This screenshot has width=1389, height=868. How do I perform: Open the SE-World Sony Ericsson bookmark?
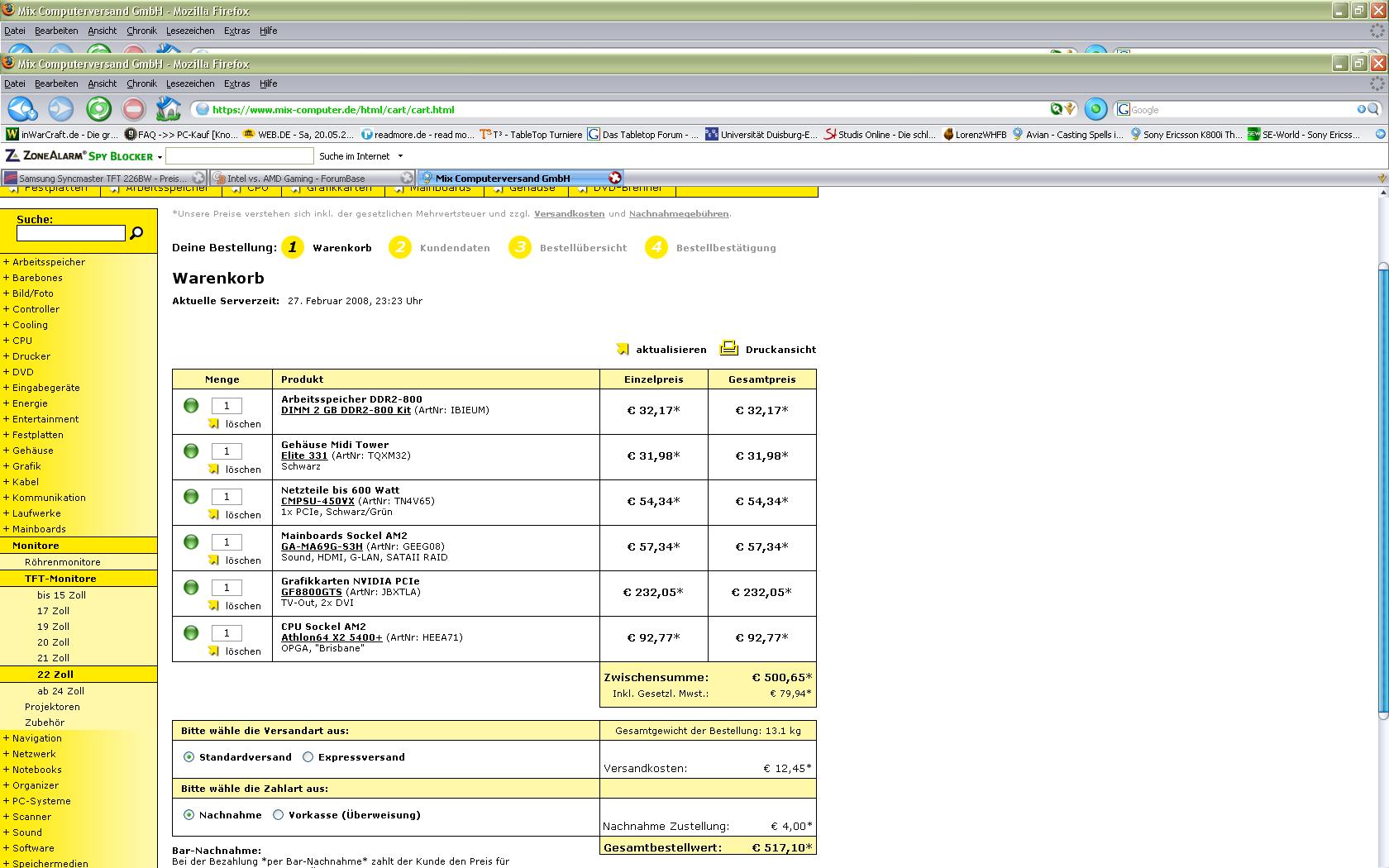1304,134
